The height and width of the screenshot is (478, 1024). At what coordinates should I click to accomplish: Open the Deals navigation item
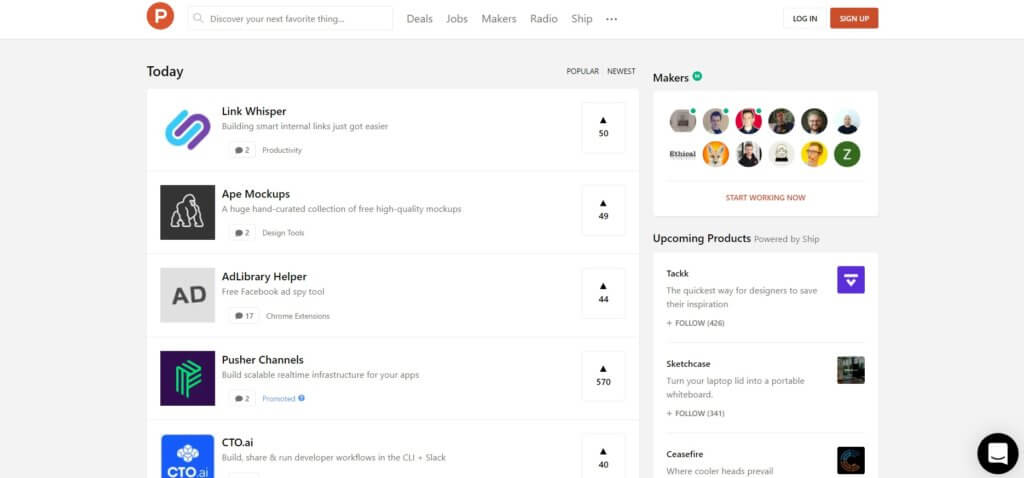pyautogui.click(x=419, y=19)
